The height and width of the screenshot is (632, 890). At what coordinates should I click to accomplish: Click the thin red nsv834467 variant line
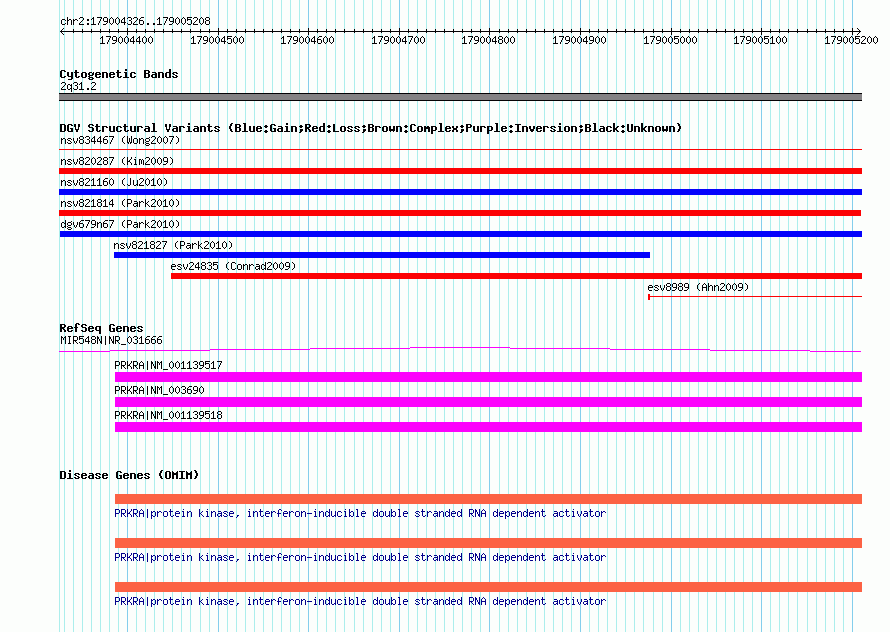pyautogui.click(x=460, y=150)
